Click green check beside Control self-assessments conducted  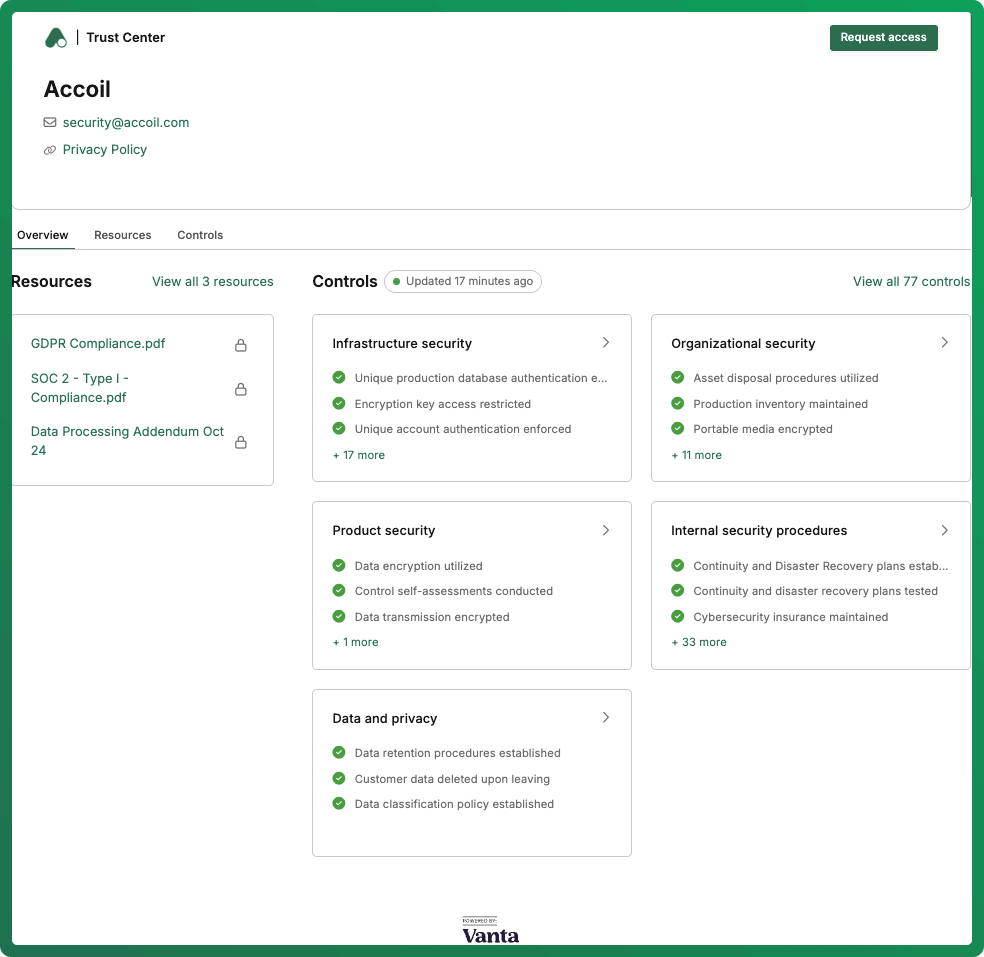pyautogui.click(x=339, y=590)
